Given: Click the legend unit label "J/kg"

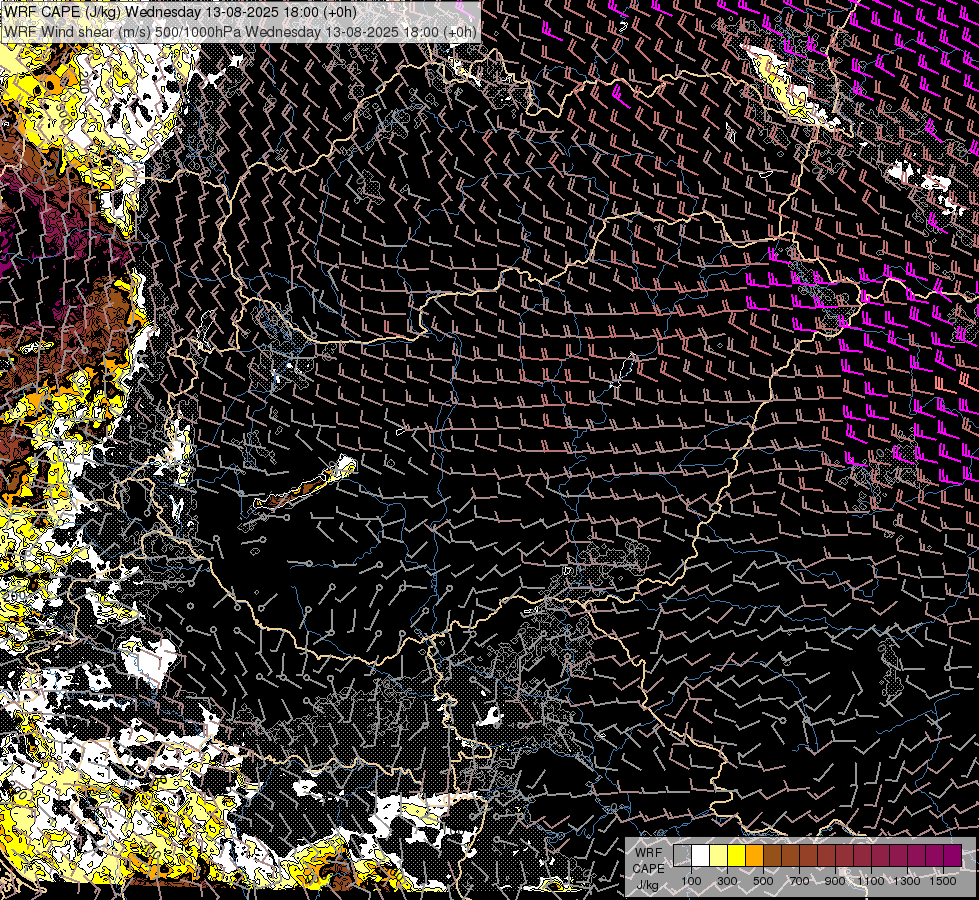Looking at the screenshot, I should pos(647,885).
